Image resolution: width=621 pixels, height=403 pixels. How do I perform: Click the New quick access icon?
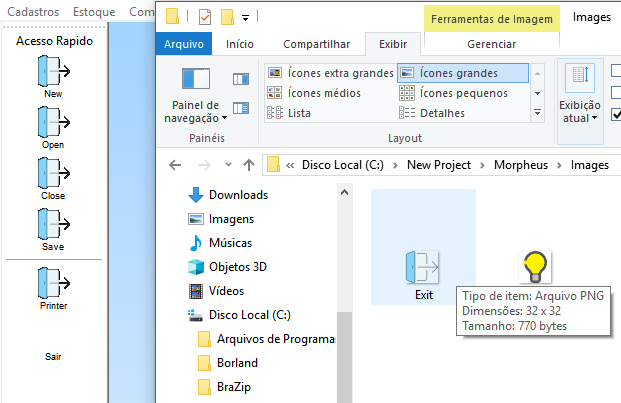pyautogui.click(x=54, y=71)
